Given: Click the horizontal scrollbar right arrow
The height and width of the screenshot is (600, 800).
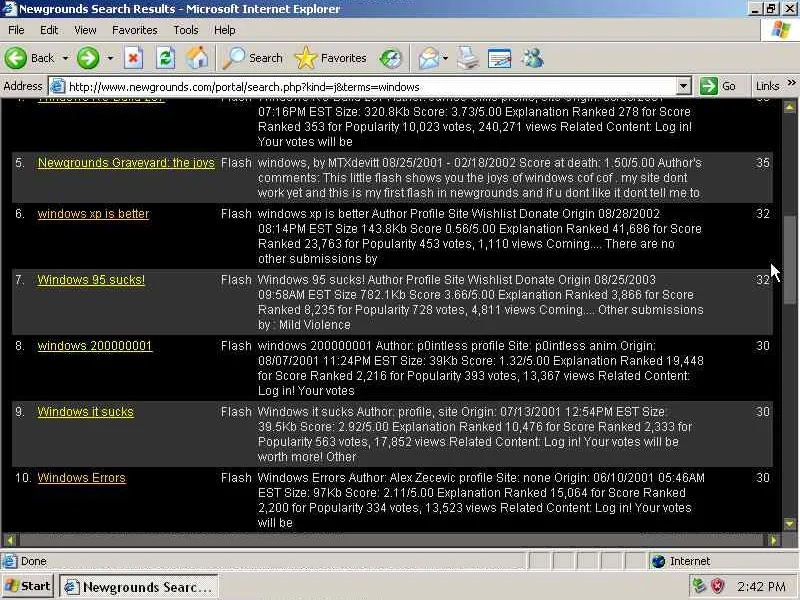Looking at the screenshot, I should tap(773, 540).
